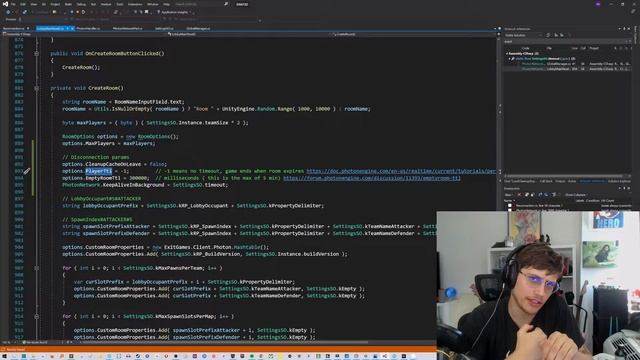Click the navigate backward toolbar icon
The image size is (640, 360).
[x=8, y=12]
